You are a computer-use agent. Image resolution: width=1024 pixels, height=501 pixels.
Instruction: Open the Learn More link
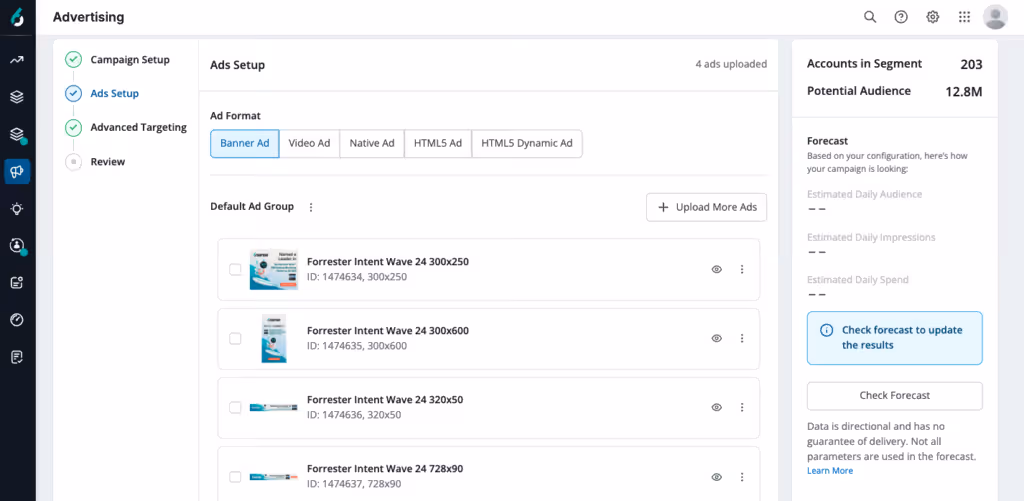point(829,471)
